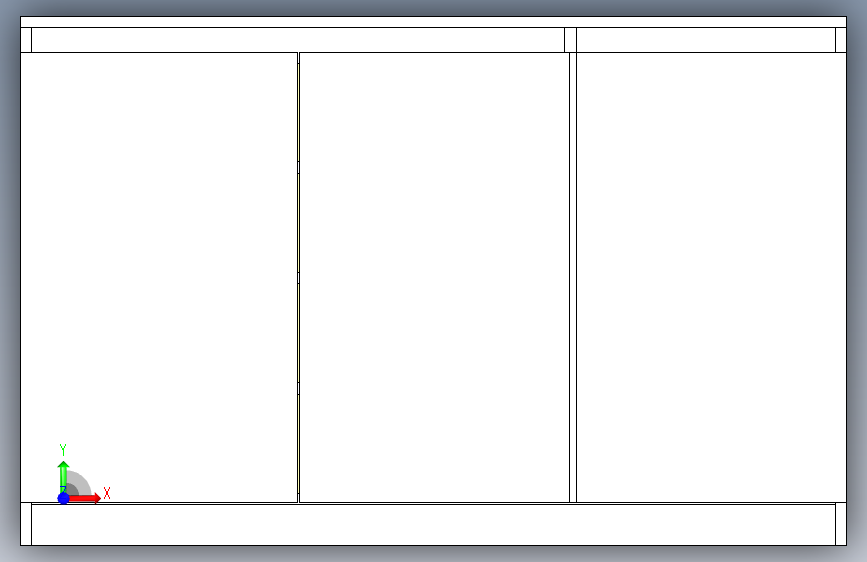The height and width of the screenshot is (562, 867).
Task: Click the green Y axis arrow
Action: (x=63, y=476)
